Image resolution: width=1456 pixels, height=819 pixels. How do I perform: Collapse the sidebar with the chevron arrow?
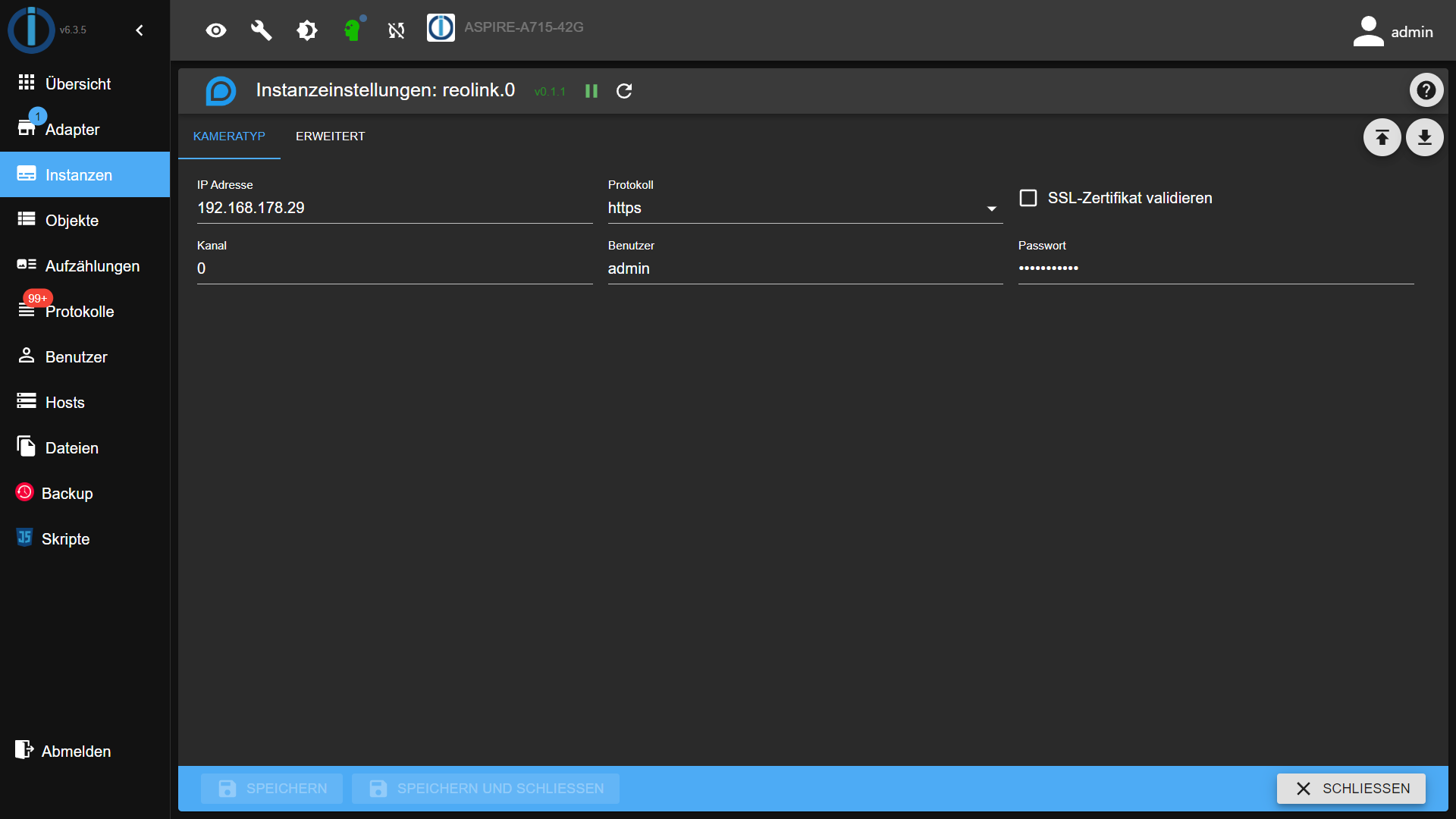tap(140, 30)
